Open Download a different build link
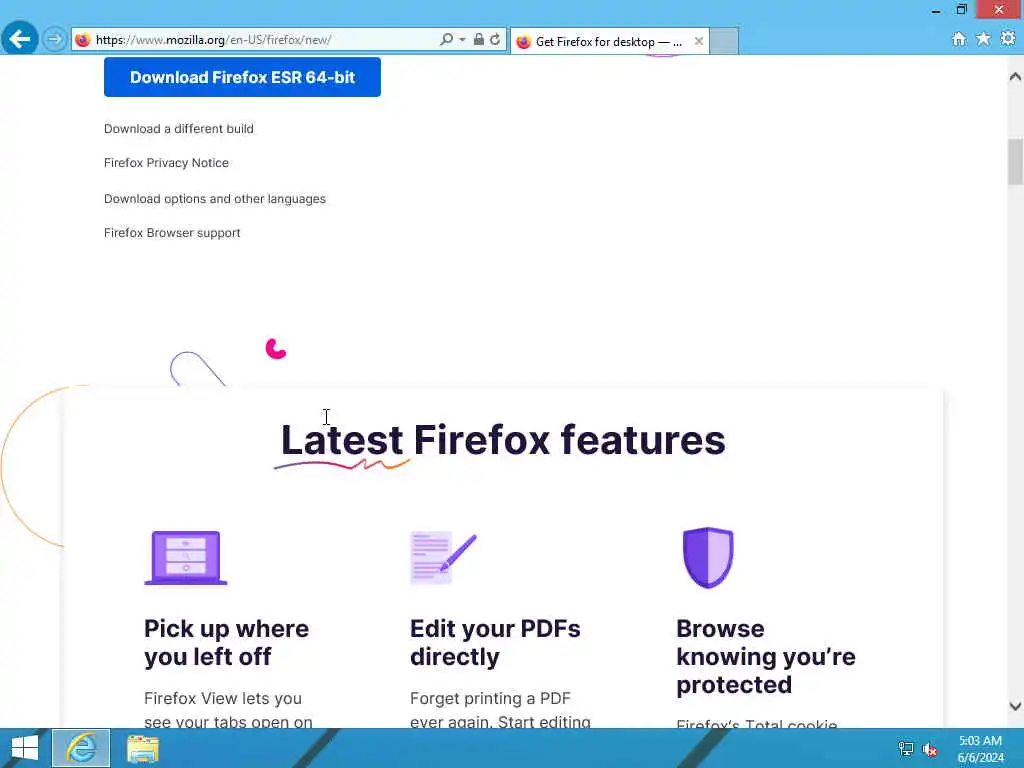Viewport: 1024px width, 768px height. [178, 129]
